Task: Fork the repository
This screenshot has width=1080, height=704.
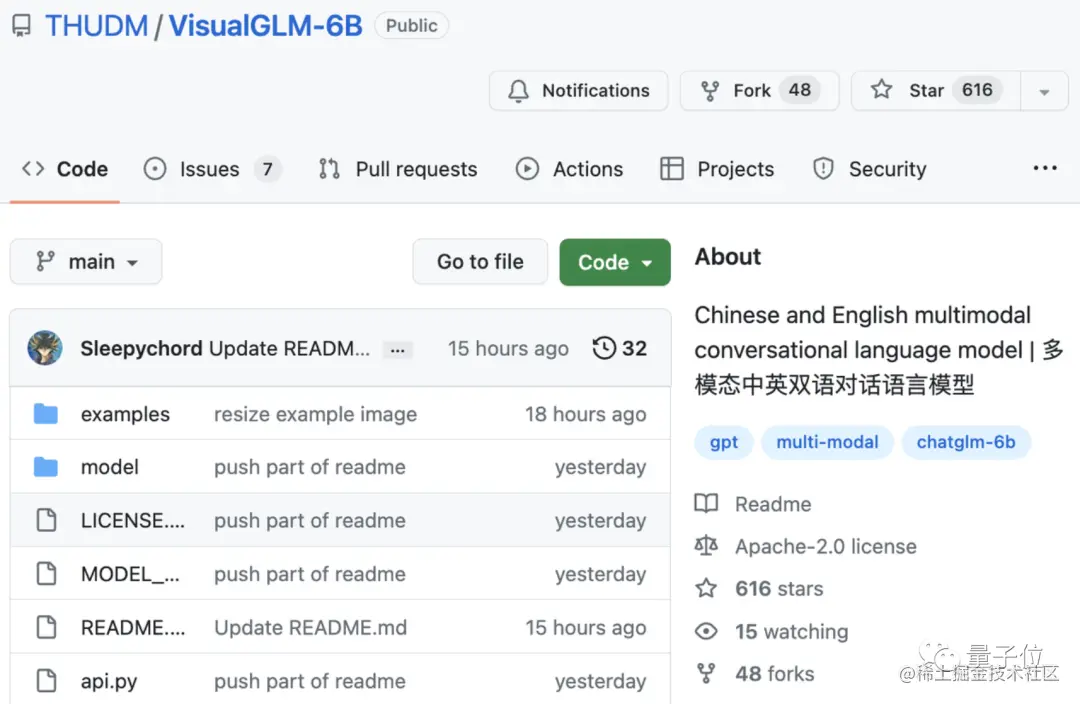Action: pyautogui.click(x=750, y=90)
